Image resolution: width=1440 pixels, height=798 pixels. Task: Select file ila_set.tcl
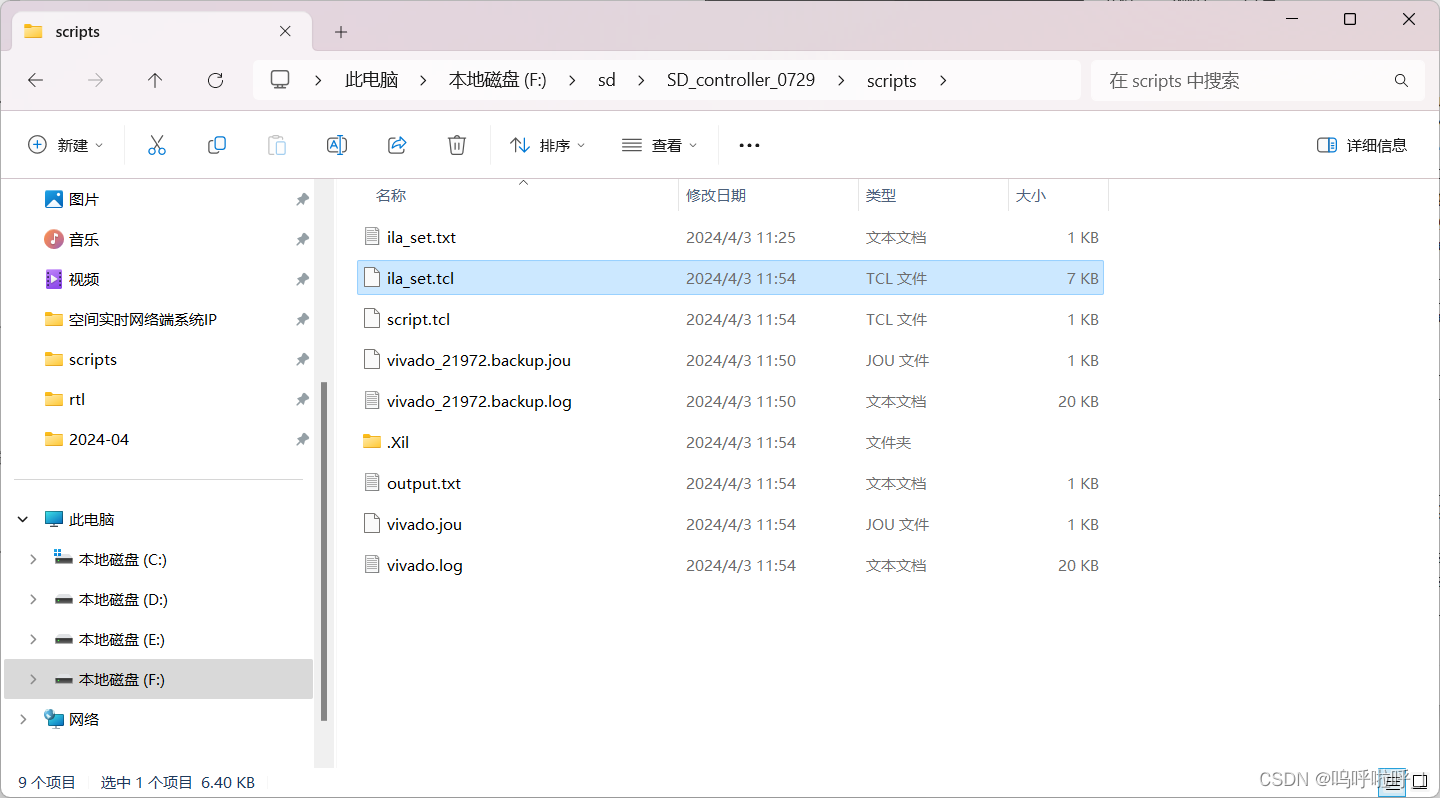pyautogui.click(x=730, y=278)
